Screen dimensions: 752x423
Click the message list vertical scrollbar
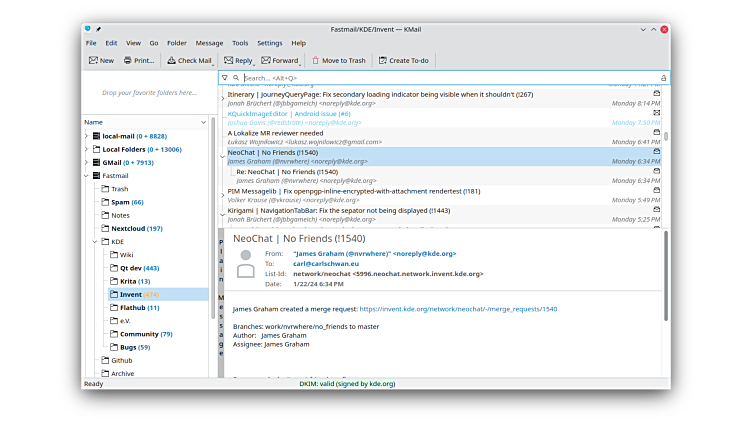point(666,140)
